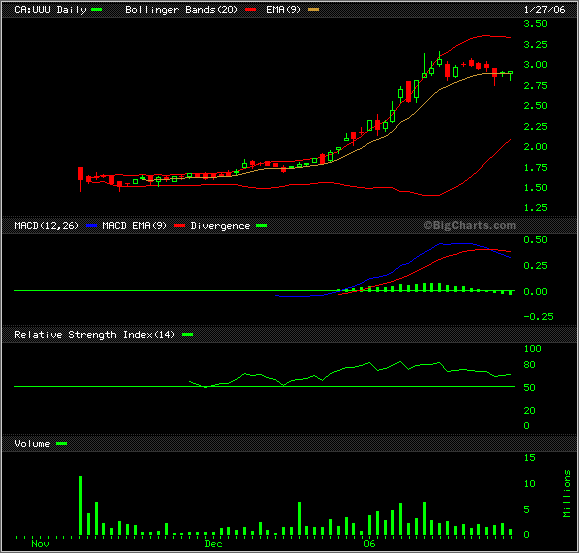Click the '06' year axis label
The width and height of the screenshot is (579, 553).
369,544
